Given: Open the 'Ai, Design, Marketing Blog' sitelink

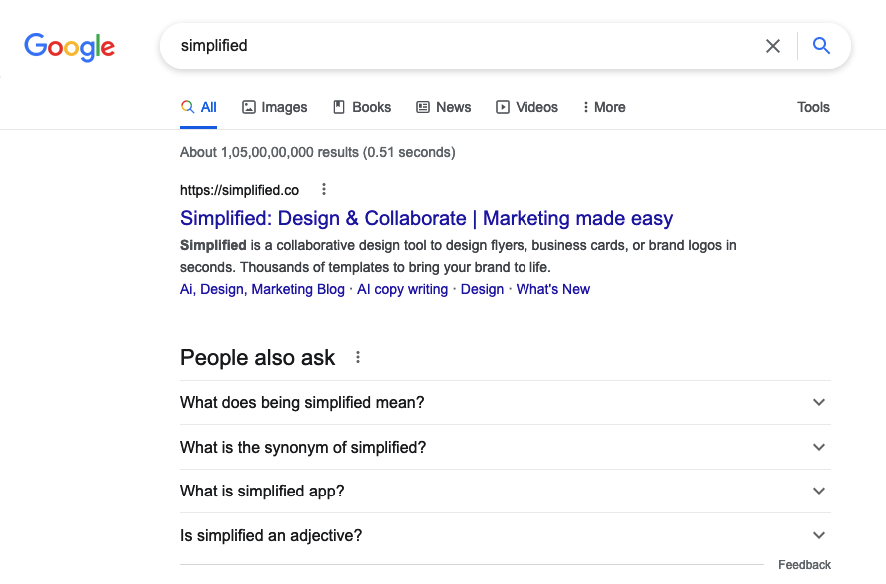Looking at the screenshot, I should (x=262, y=289).
